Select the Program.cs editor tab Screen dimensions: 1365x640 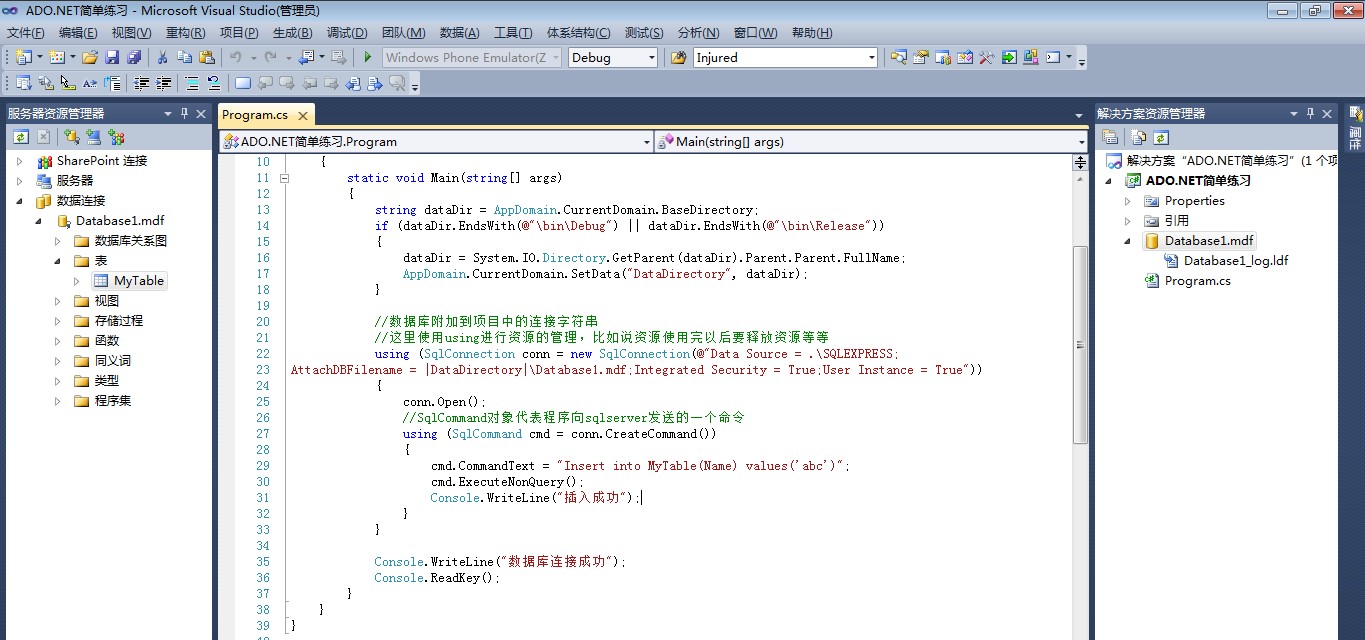click(x=255, y=115)
